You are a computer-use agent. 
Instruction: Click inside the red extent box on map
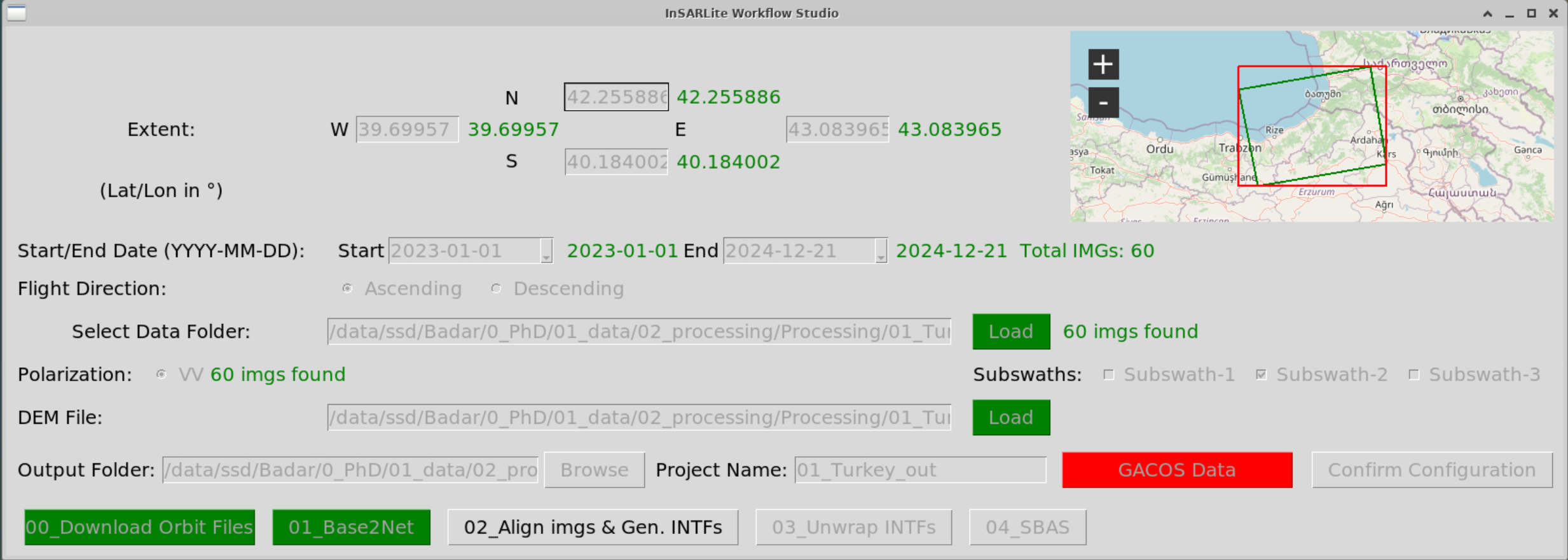coord(1312,126)
